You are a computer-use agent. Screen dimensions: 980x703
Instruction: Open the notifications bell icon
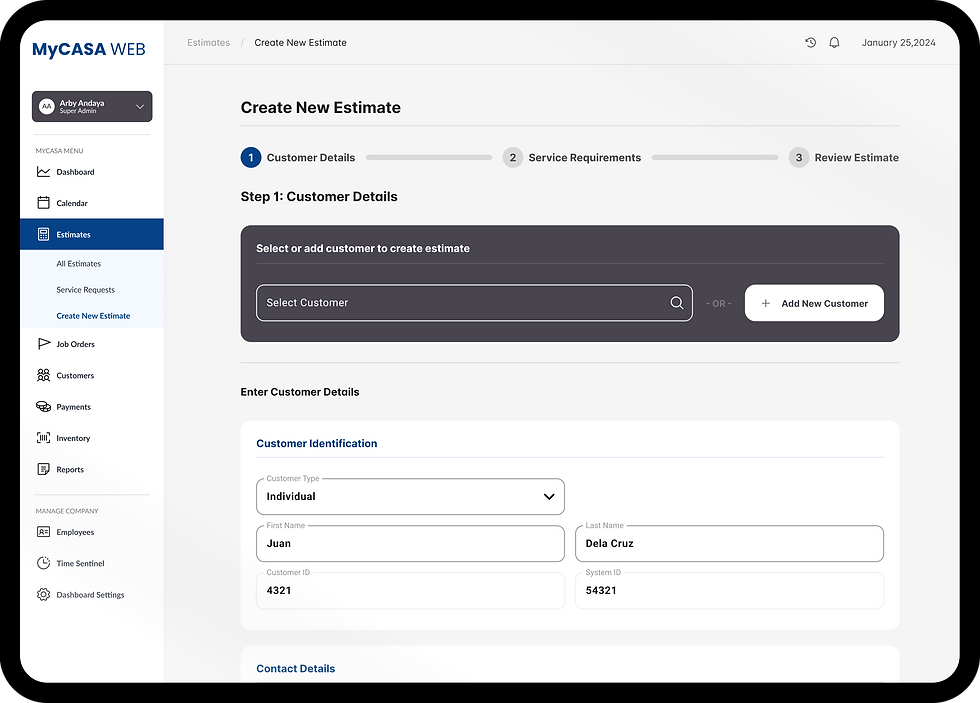[x=834, y=42]
